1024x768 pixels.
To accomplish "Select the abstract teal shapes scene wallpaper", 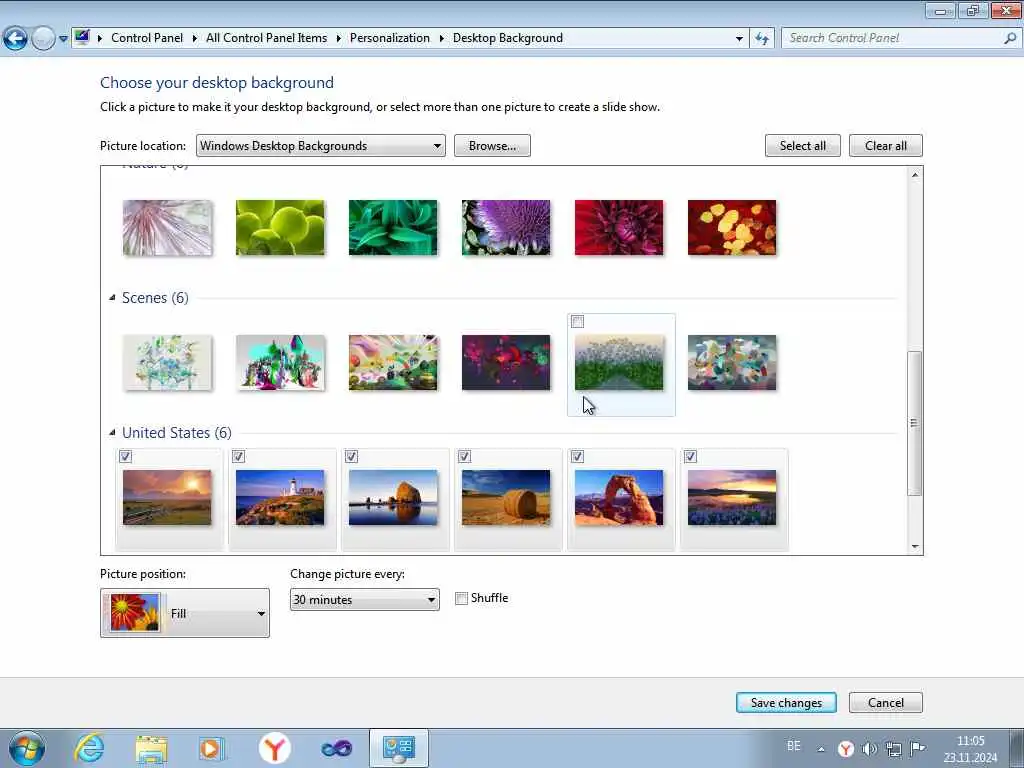I will tap(732, 362).
